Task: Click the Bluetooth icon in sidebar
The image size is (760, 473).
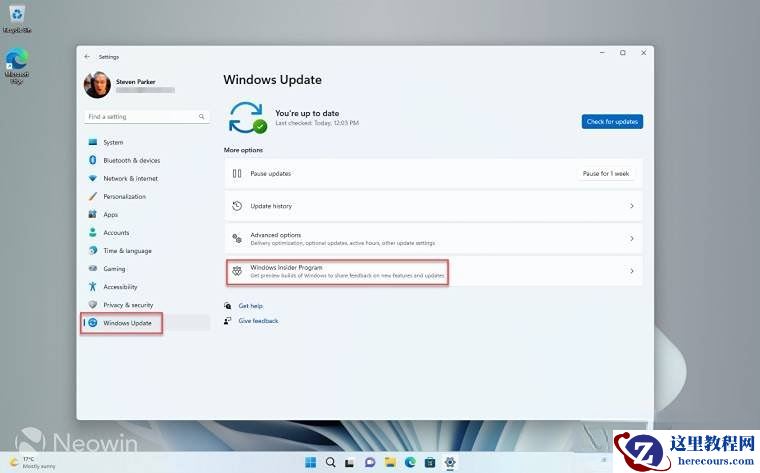Action: pyautogui.click(x=93, y=160)
